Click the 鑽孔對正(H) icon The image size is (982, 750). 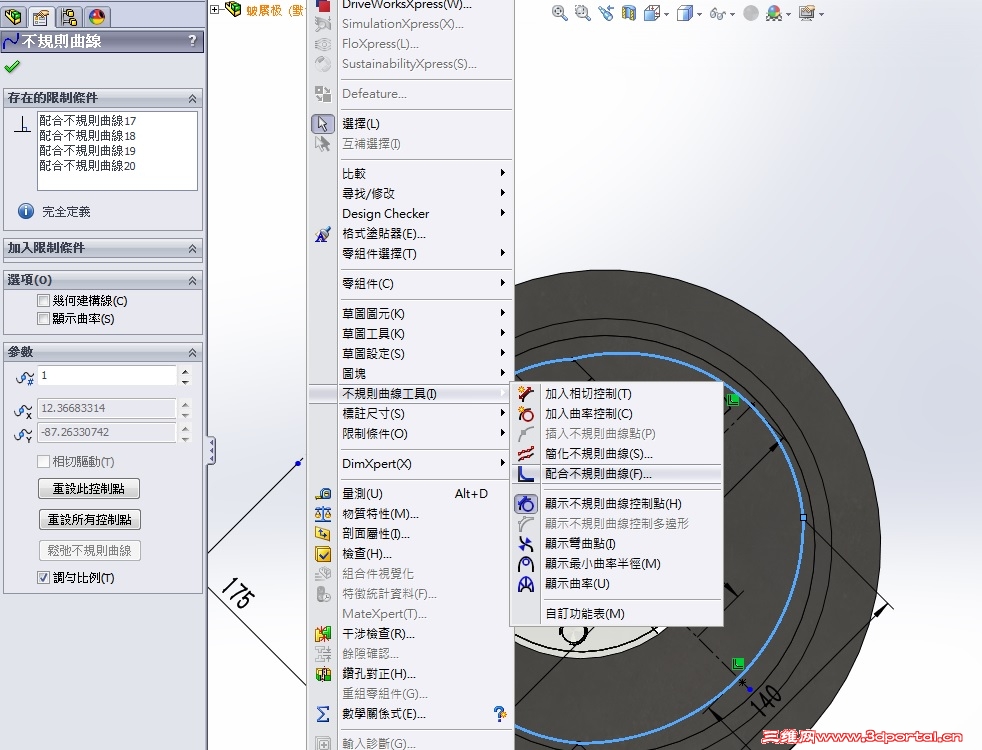323,674
